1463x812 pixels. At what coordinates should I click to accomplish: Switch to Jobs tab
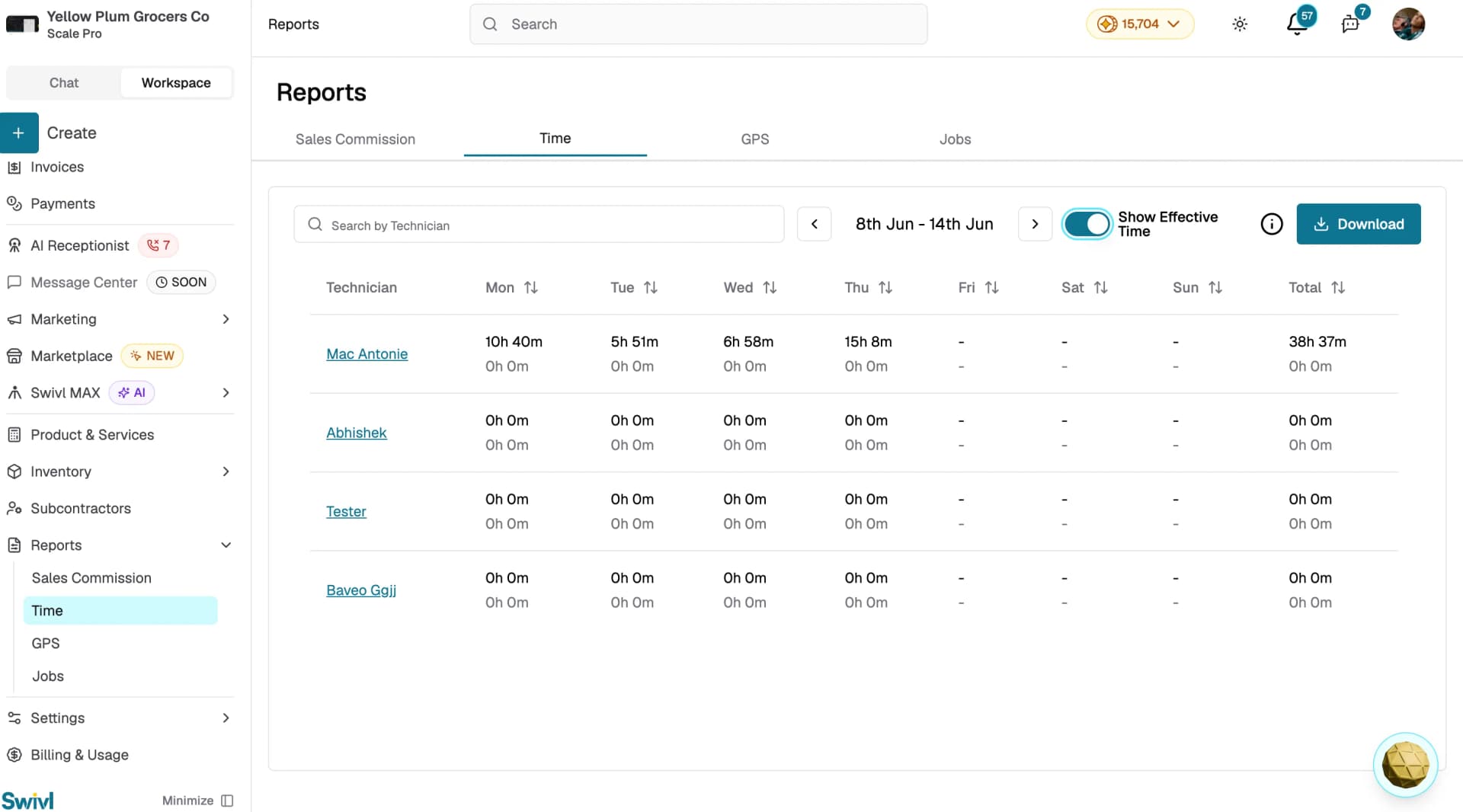(955, 139)
